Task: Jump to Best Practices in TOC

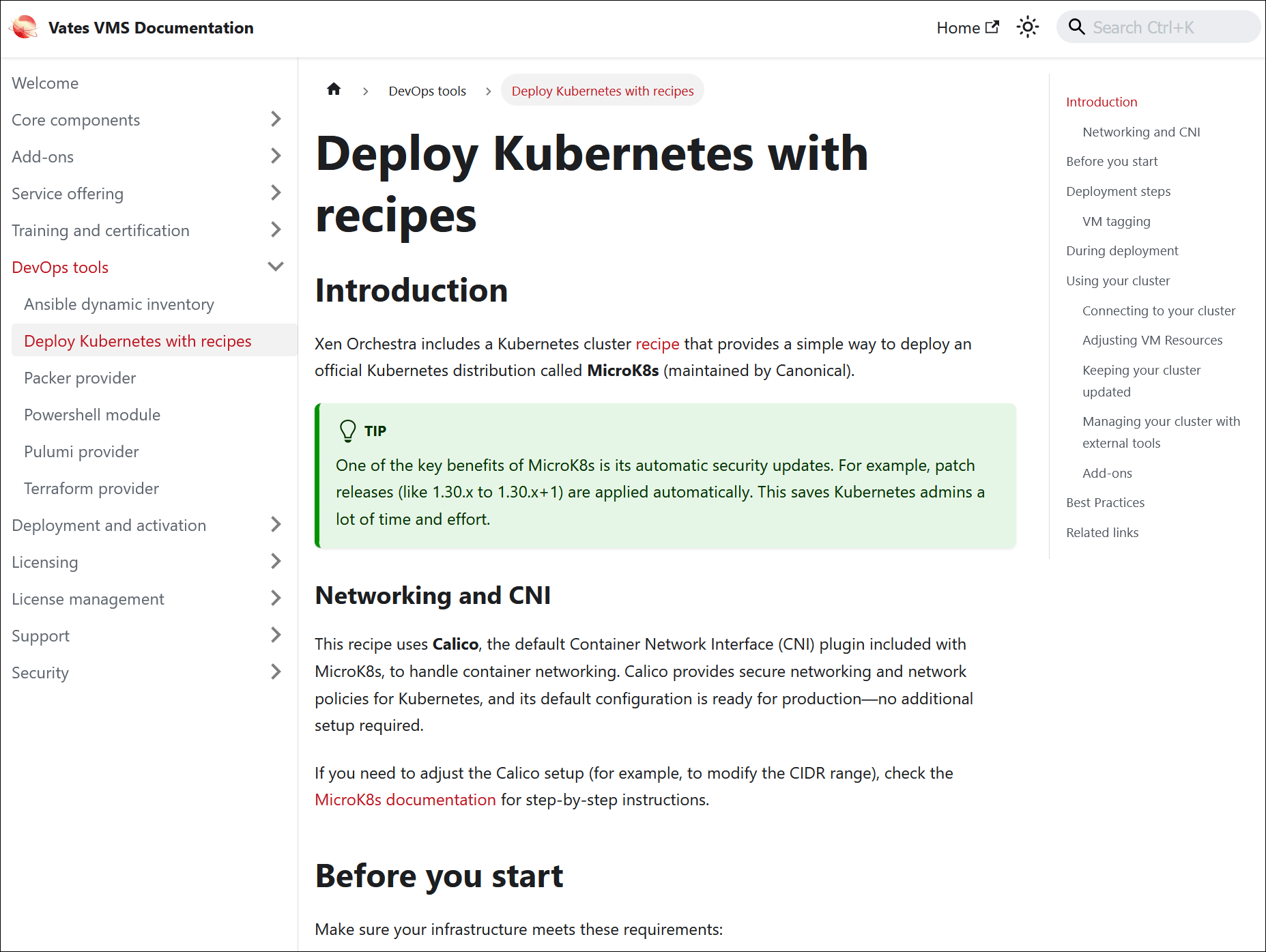Action: pos(1105,502)
